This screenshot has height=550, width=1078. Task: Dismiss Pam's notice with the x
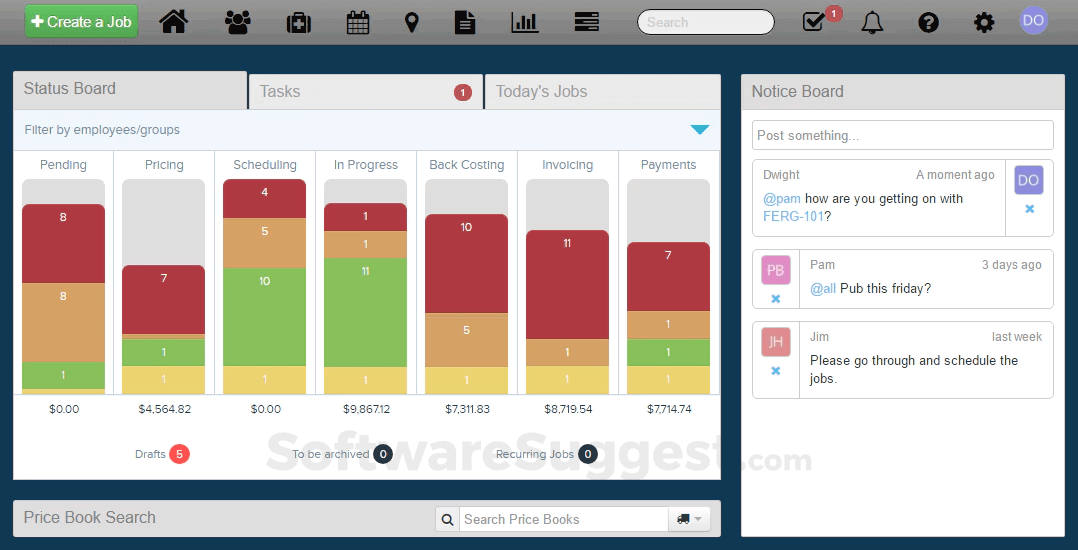pos(776,299)
